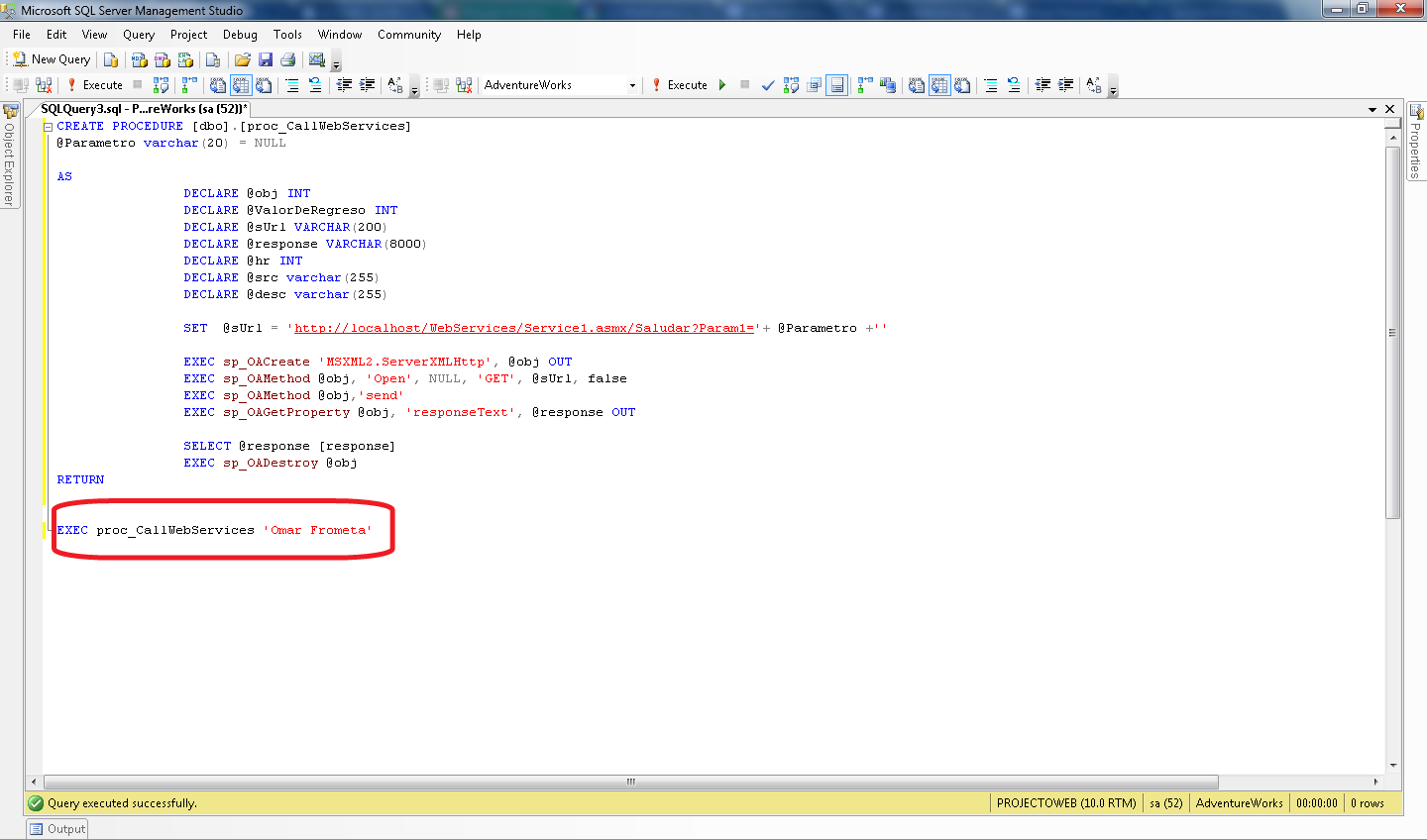The image size is (1427, 840).
Task: Start an Analysis Services XMLA query
Action: (184, 59)
